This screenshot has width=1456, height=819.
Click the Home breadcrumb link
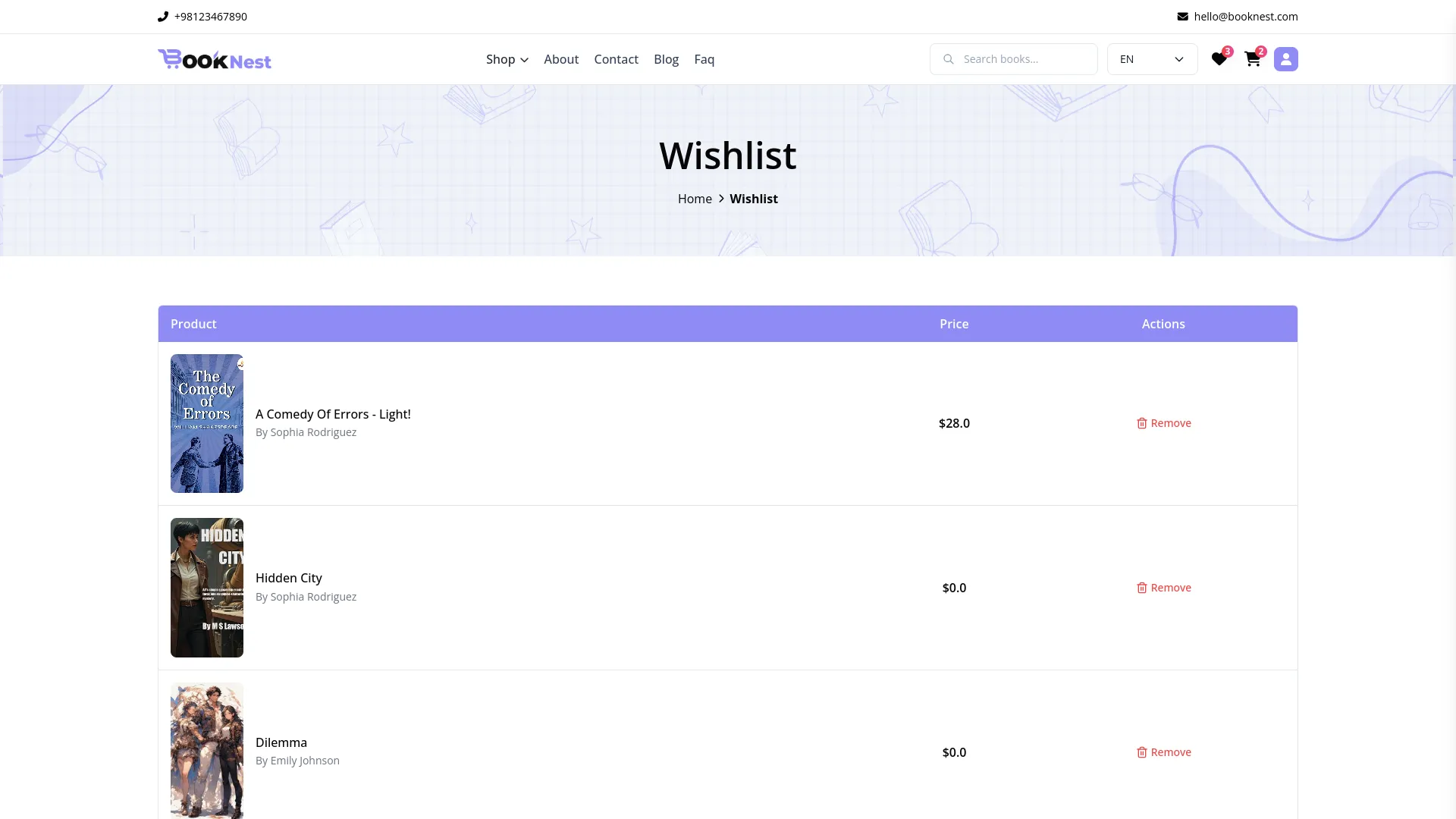click(695, 199)
